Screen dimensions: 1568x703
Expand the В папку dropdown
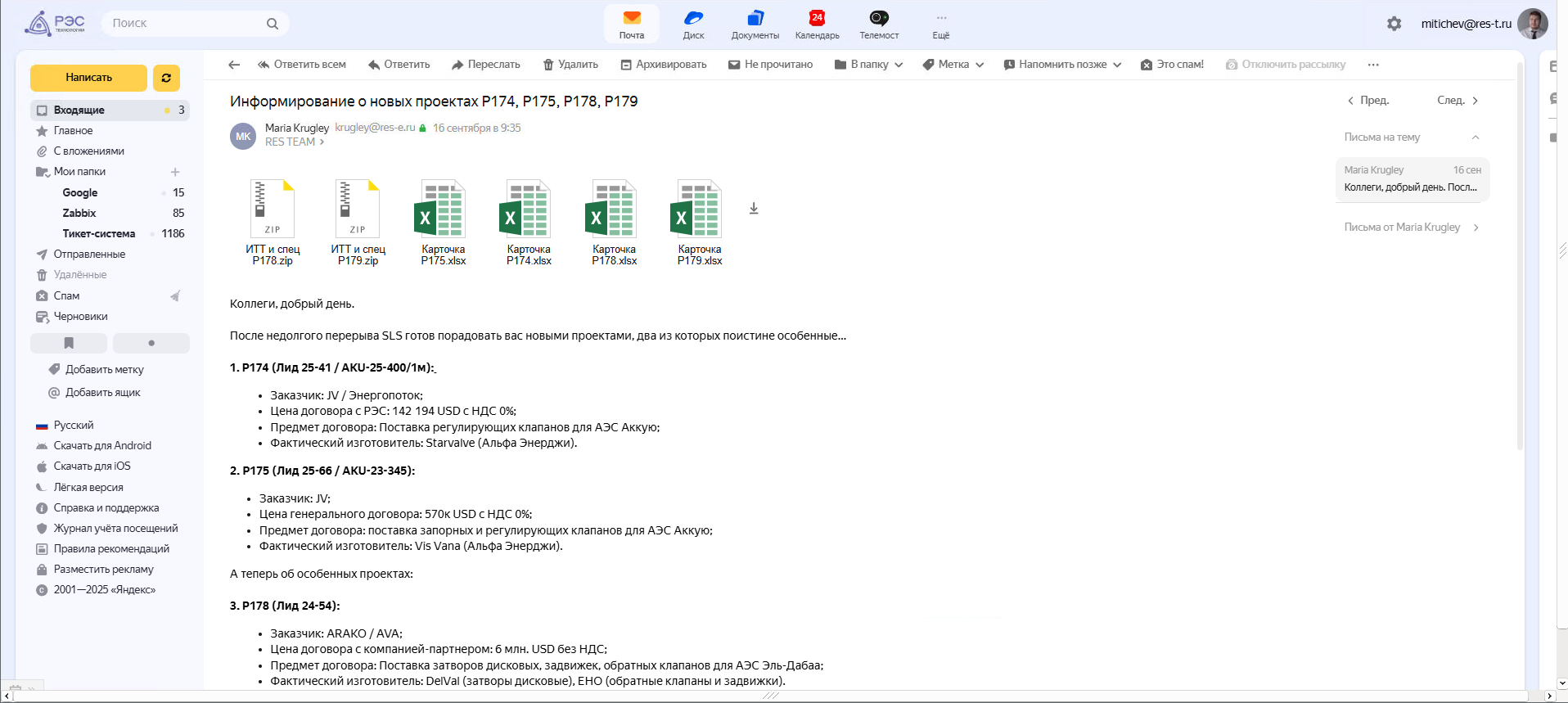click(x=868, y=65)
